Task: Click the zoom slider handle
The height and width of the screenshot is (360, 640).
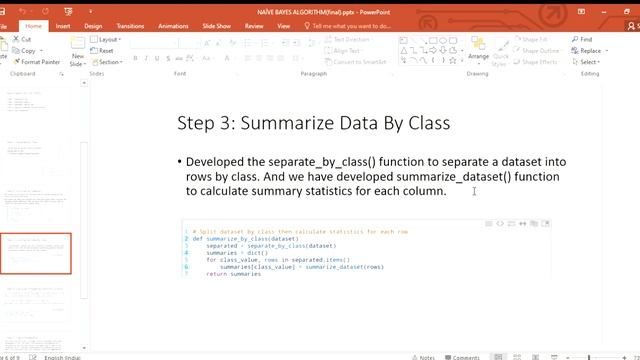Action: pos(589,358)
